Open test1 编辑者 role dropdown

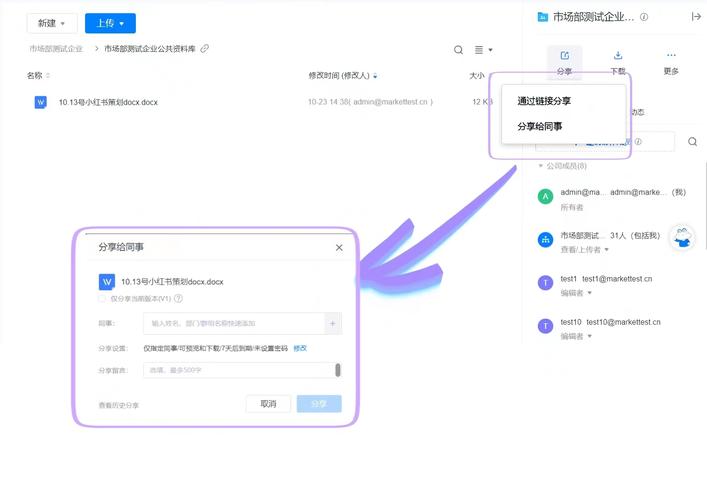(576, 293)
